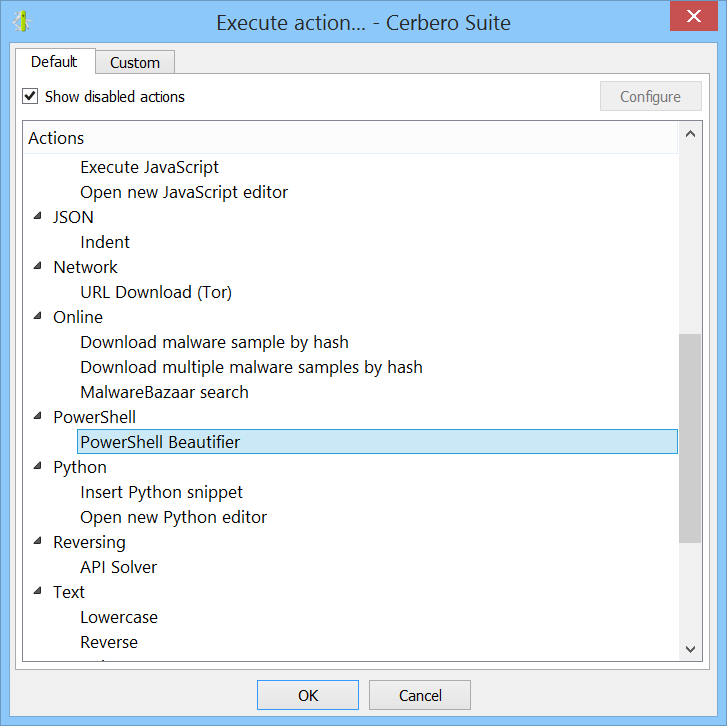Select the PowerShell category row
This screenshot has width=727, height=726.
click(95, 418)
